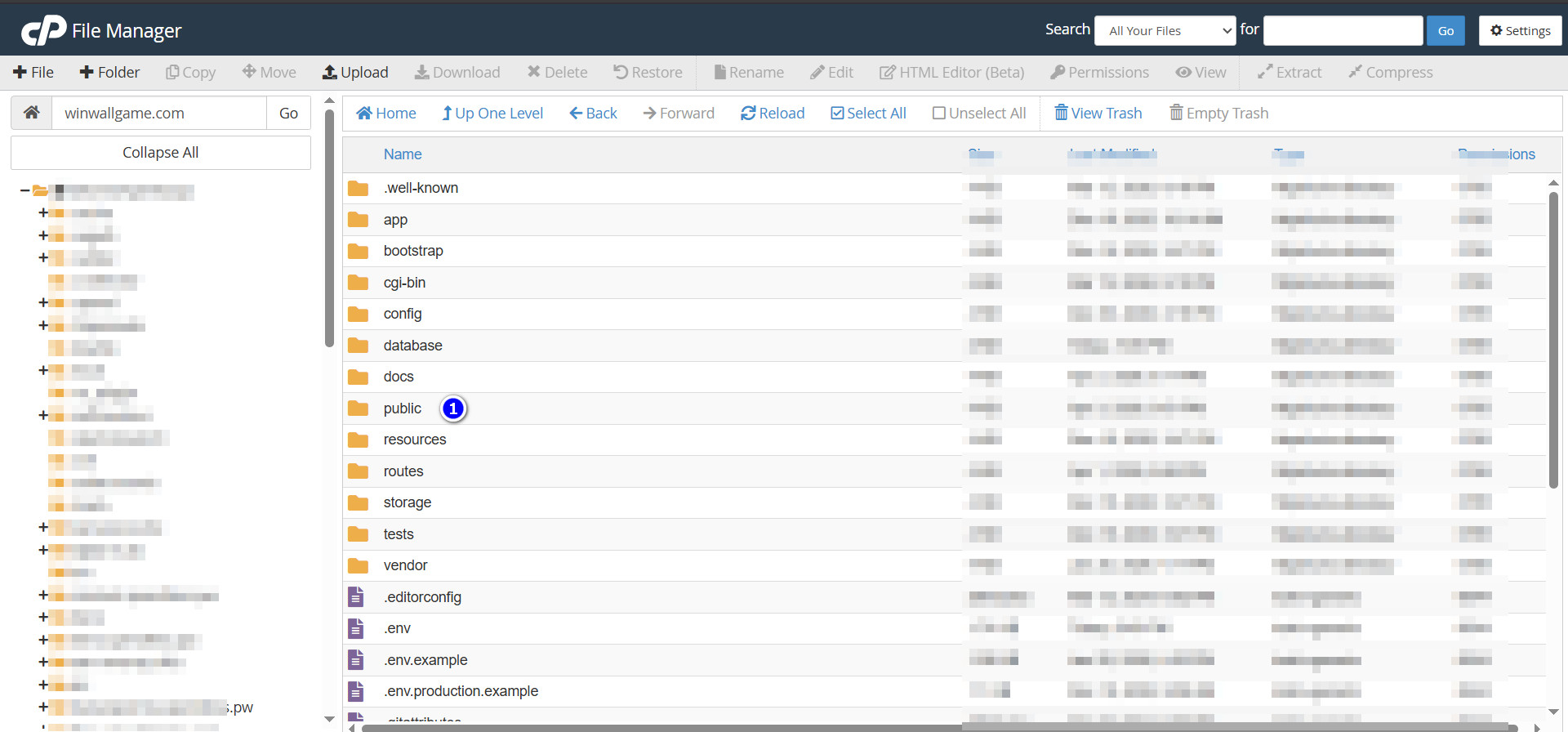
Task: Focus the search text field
Action: 1343,31
